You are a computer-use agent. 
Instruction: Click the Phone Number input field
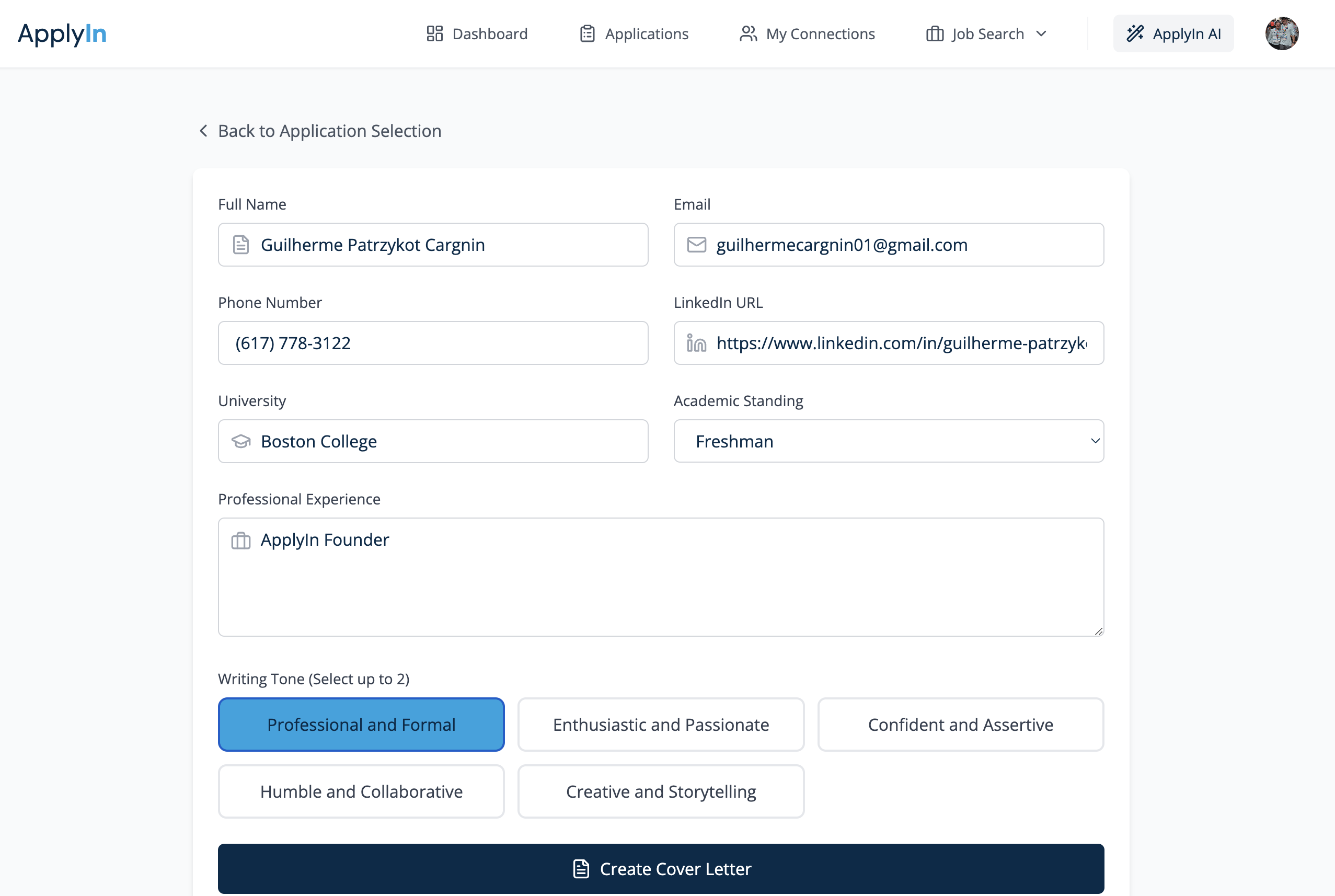(433, 343)
